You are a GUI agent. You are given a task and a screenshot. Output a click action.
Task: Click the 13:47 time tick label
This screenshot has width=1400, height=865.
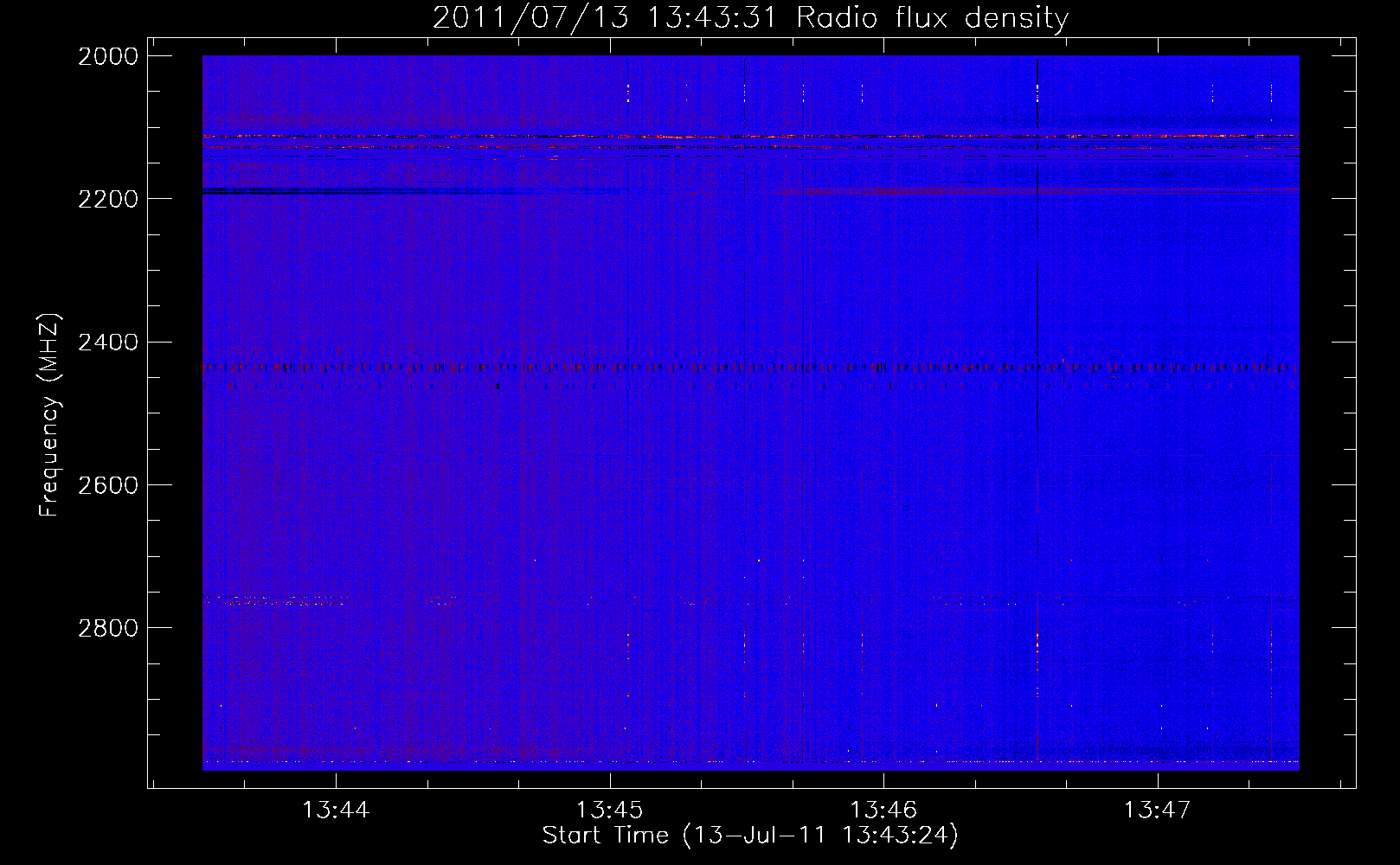1157,810
